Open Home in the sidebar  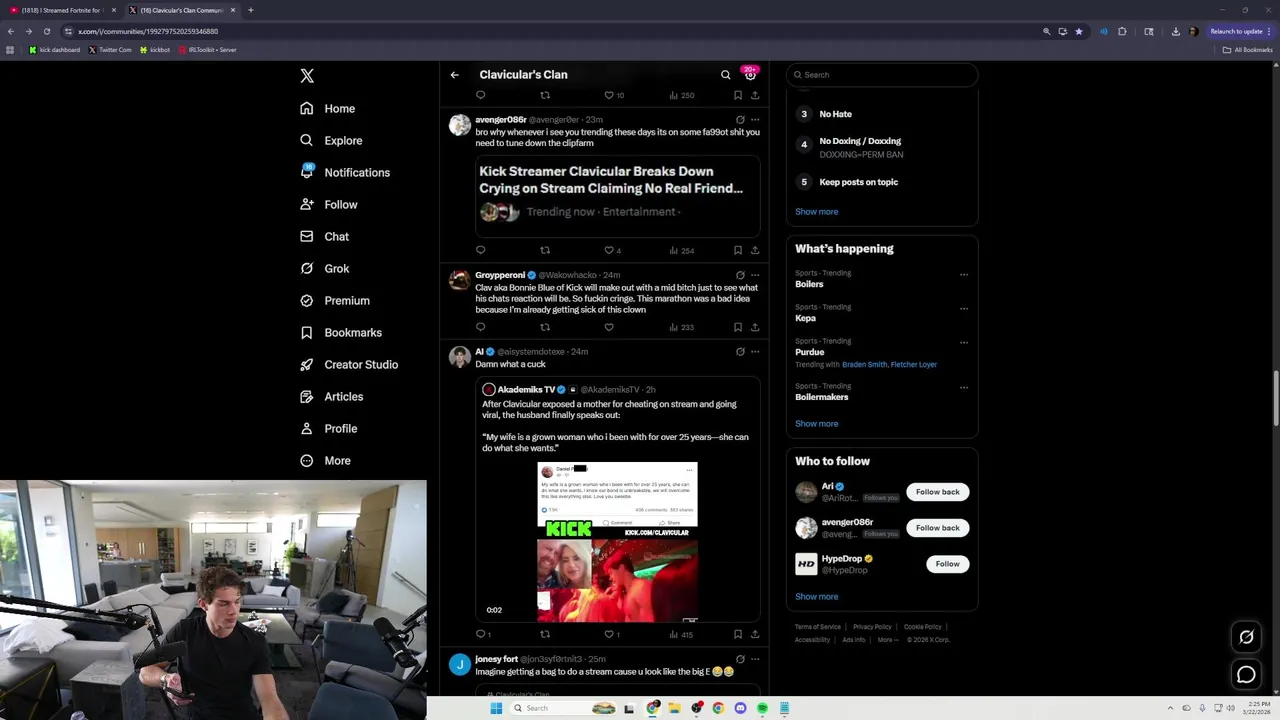(x=327, y=108)
